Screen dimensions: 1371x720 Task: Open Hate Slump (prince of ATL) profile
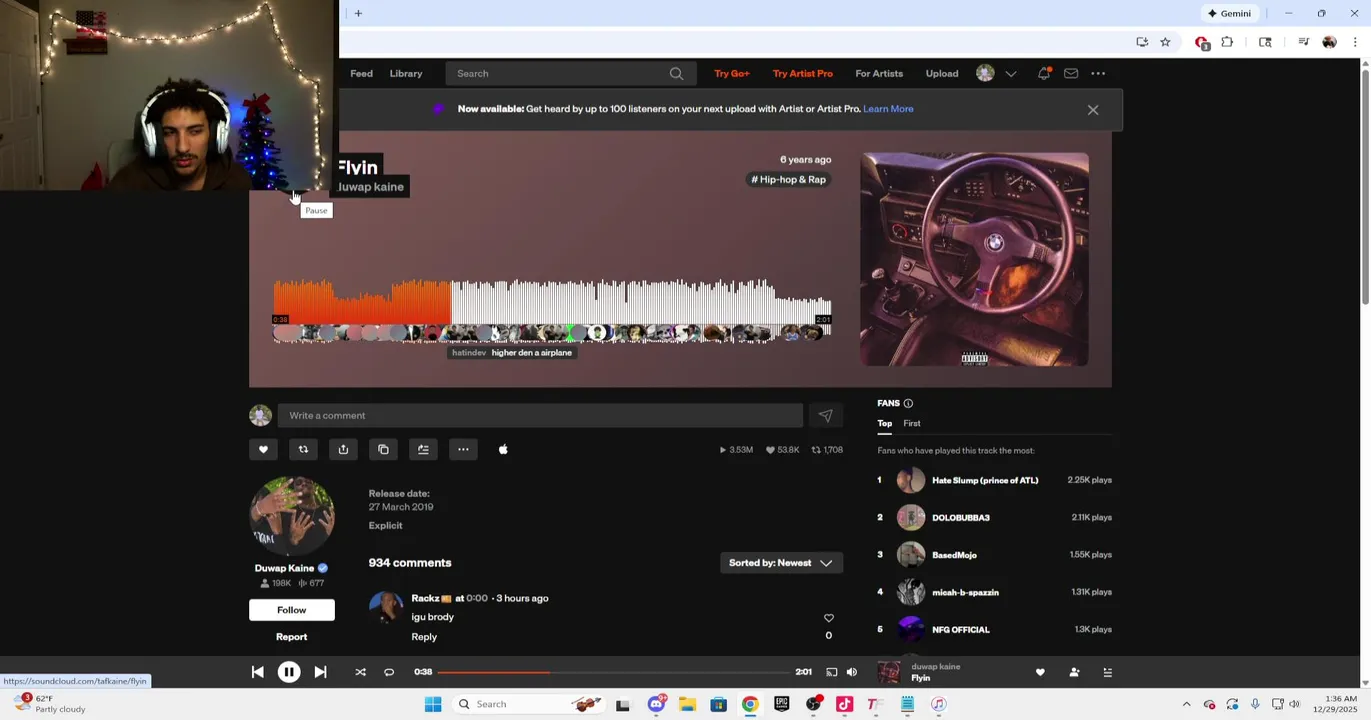click(985, 481)
